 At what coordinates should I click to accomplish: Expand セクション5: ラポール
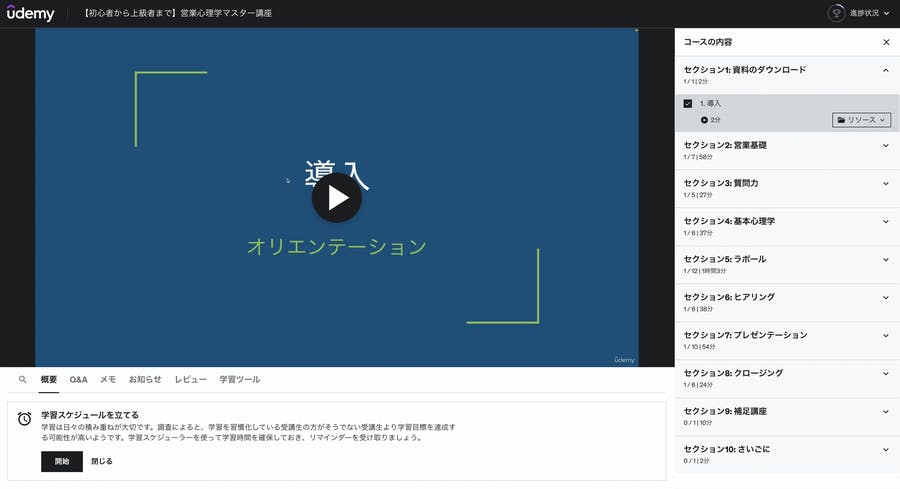(x=885, y=260)
